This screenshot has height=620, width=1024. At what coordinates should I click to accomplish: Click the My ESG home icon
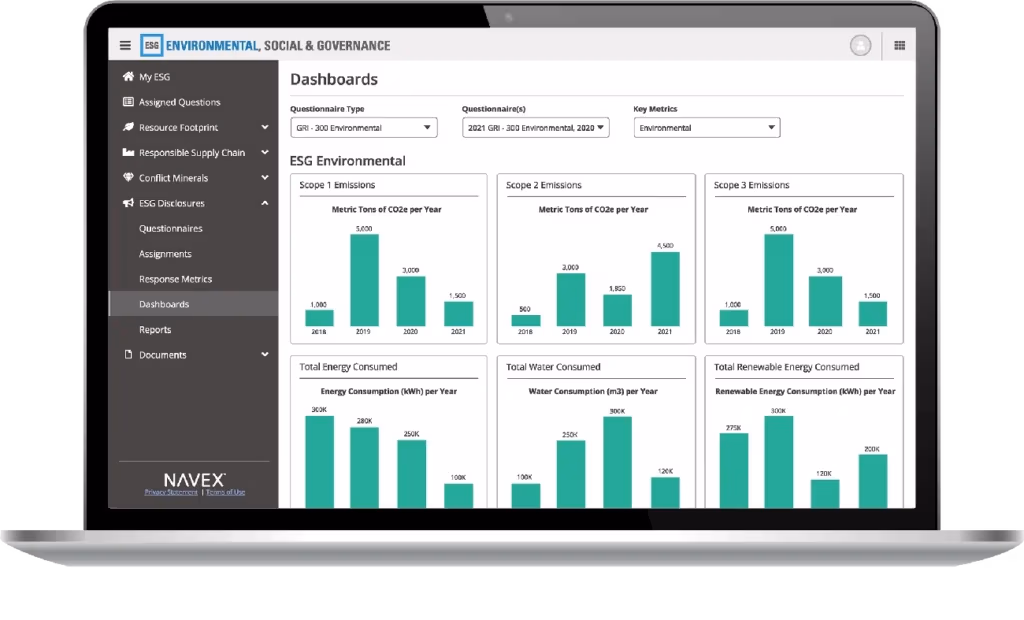pos(128,76)
